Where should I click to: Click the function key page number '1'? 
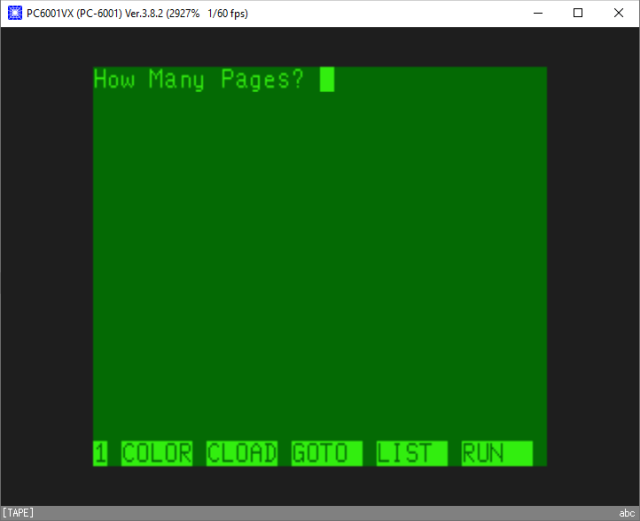[x=100, y=453]
